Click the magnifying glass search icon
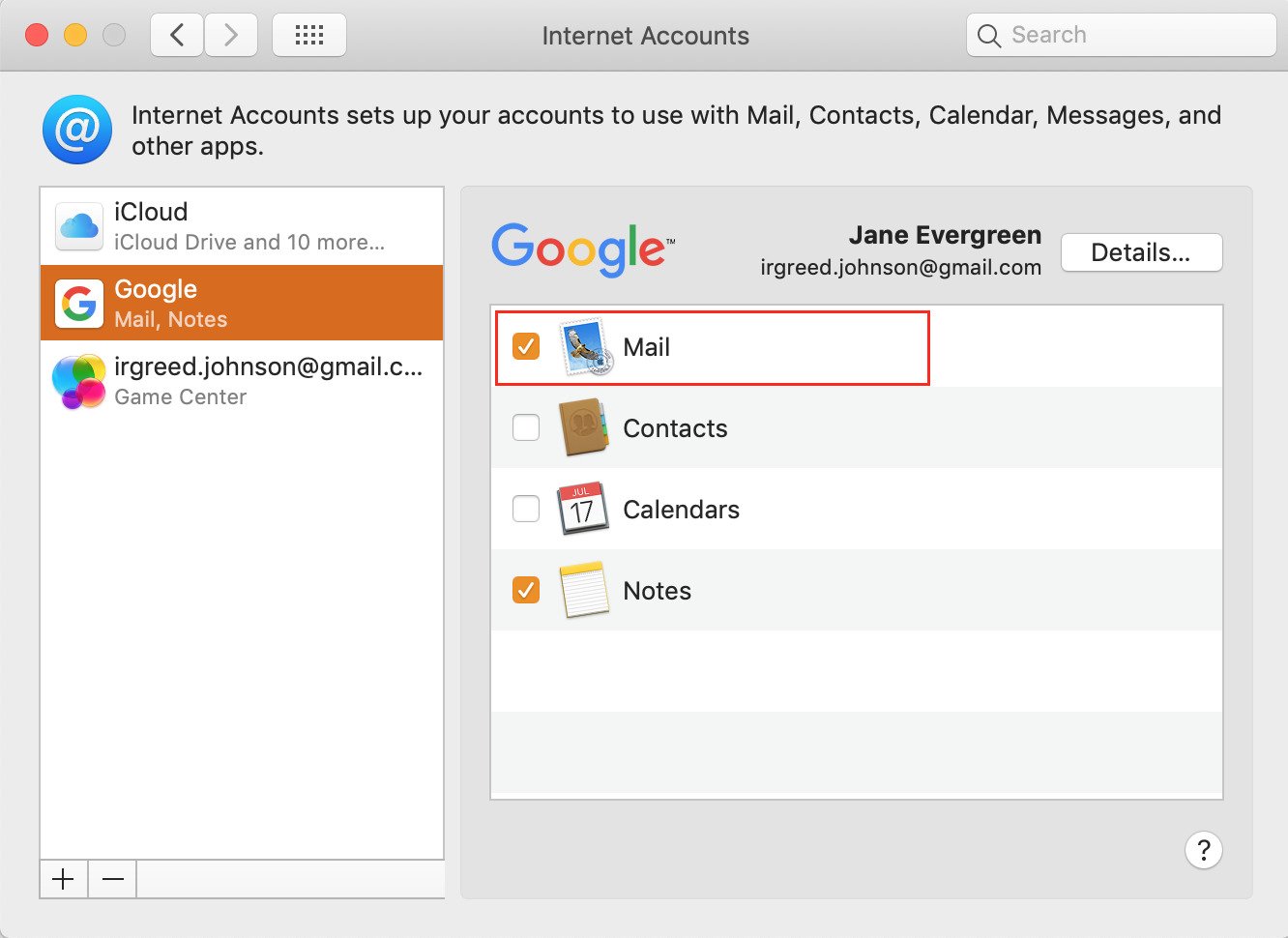The image size is (1288, 938). tap(988, 36)
